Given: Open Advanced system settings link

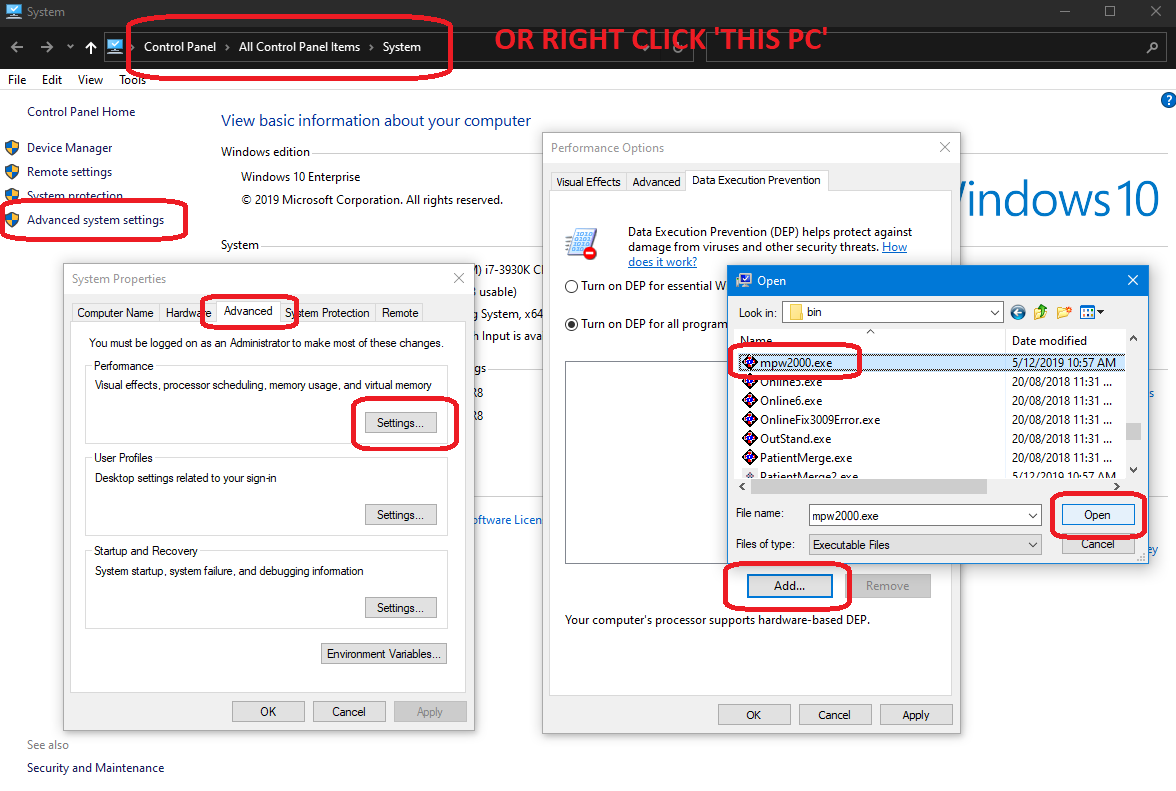Looking at the screenshot, I should point(95,220).
